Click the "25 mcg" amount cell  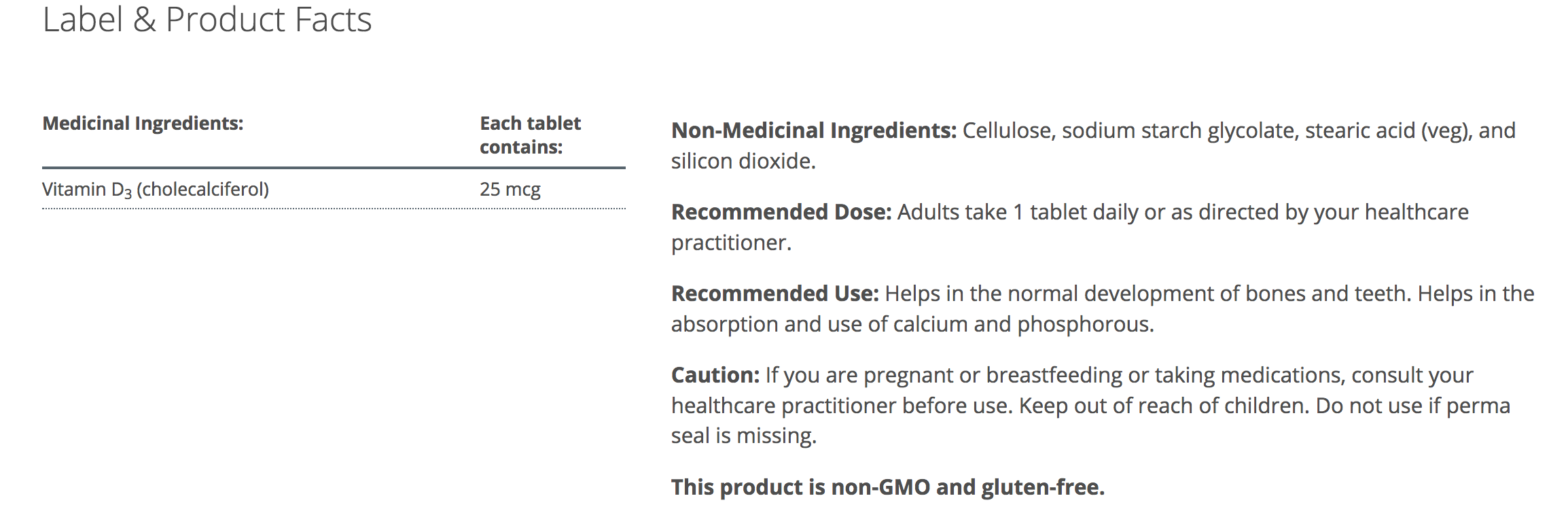pos(510,189)
